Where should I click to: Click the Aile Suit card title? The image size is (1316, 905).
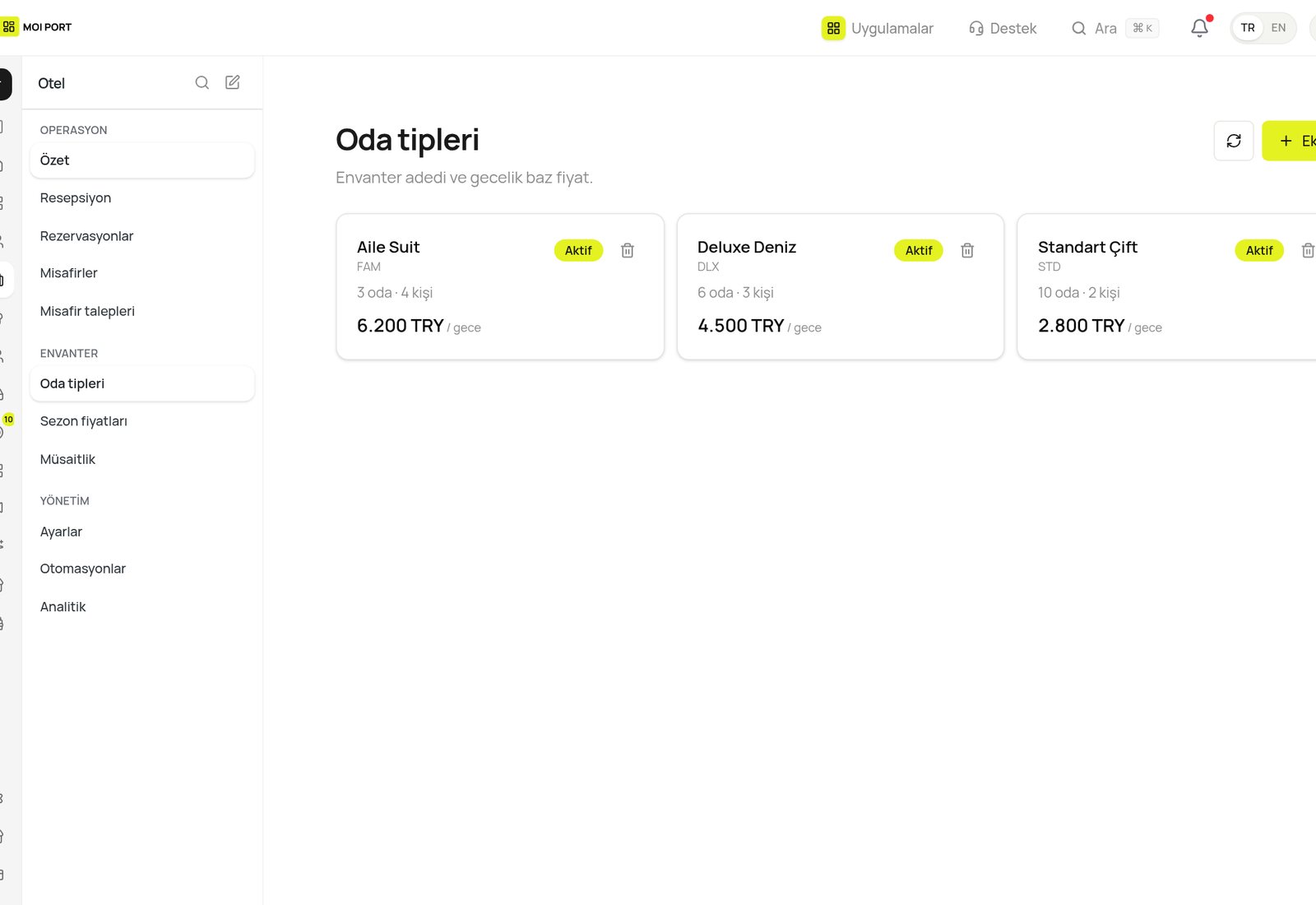388,247
